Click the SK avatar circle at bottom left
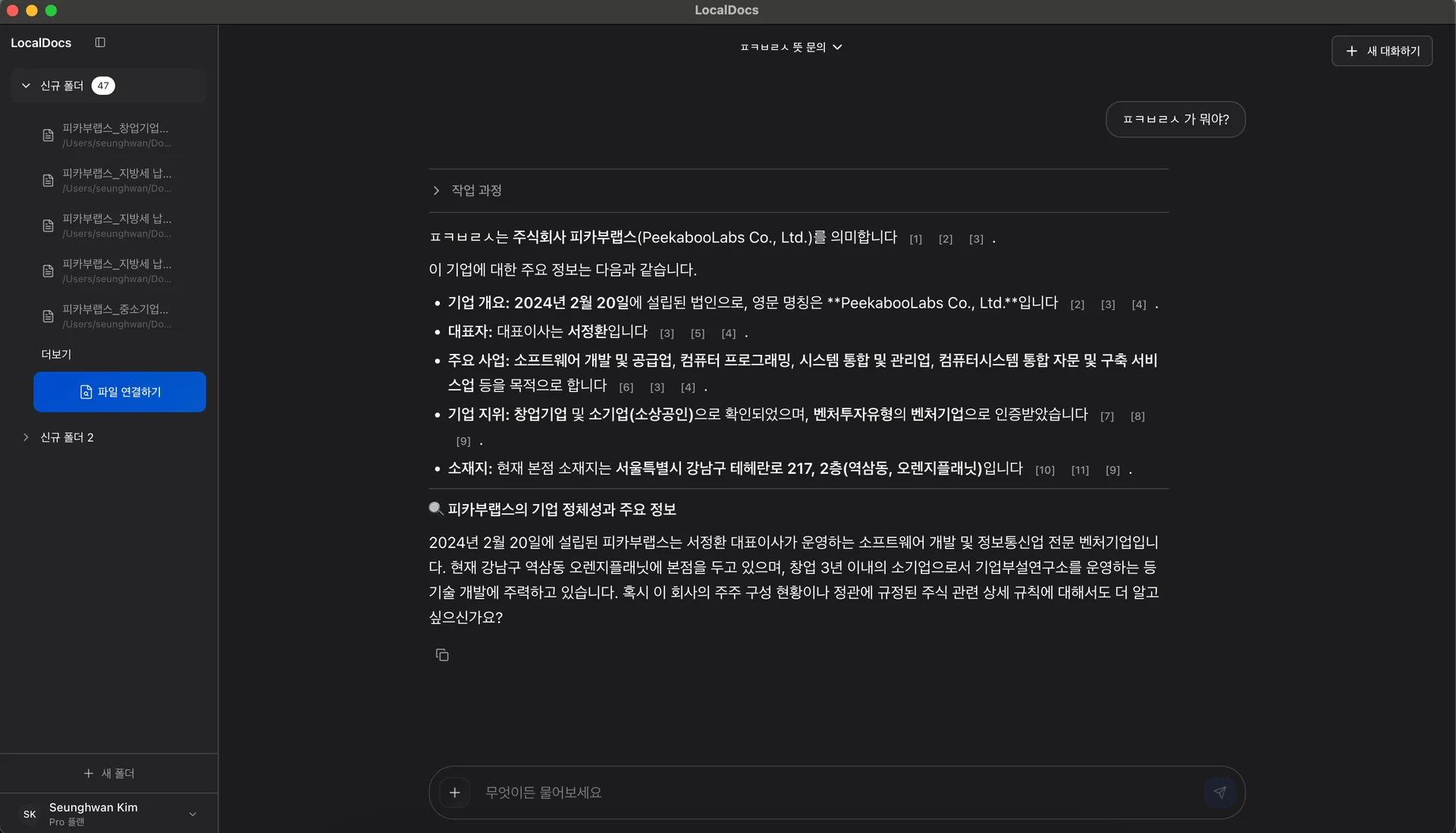The width and height of the screenshot is (1456, 833). (x=30, y=813)
